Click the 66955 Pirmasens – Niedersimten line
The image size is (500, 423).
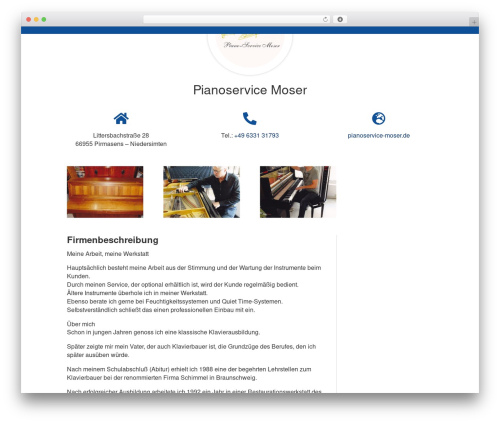pyautogui.click(x=121, y=144)
